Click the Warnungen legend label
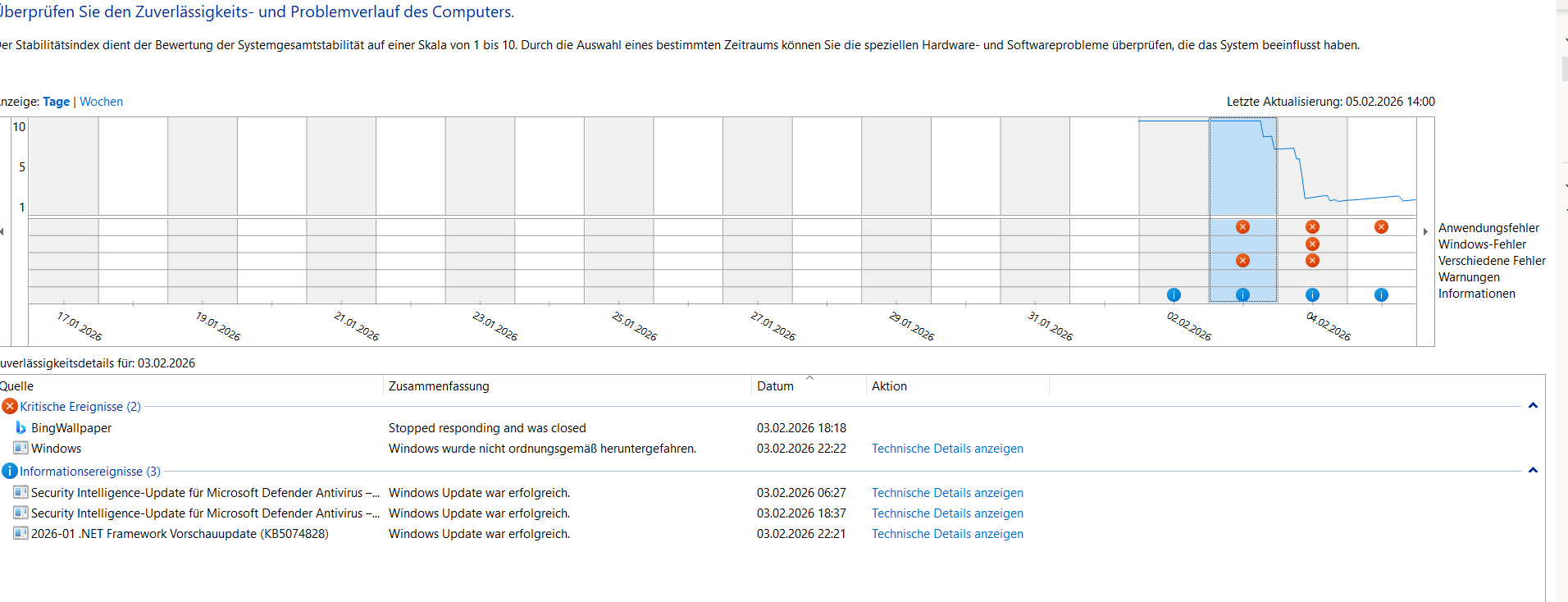 [1469, 277]
